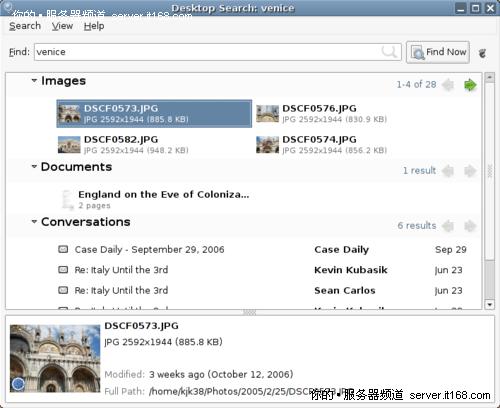
Task: Go to previous page of Images results
Action: coord(448,85)
